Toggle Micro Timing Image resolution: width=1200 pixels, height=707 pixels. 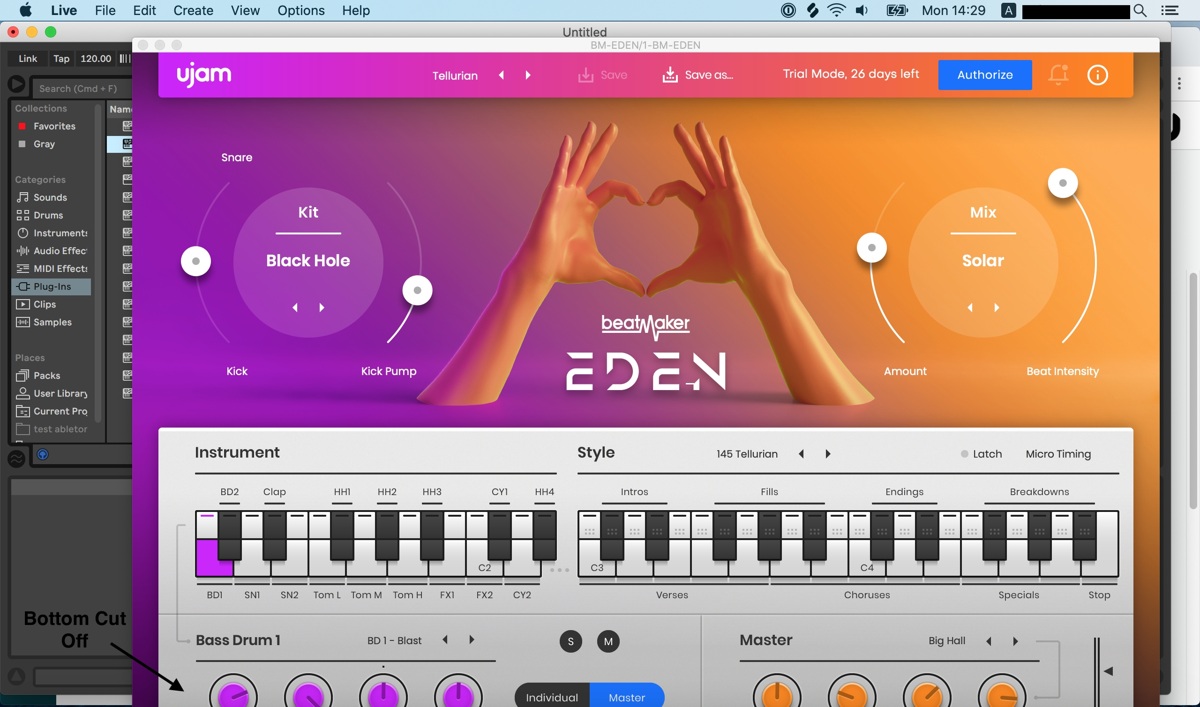1058,454
